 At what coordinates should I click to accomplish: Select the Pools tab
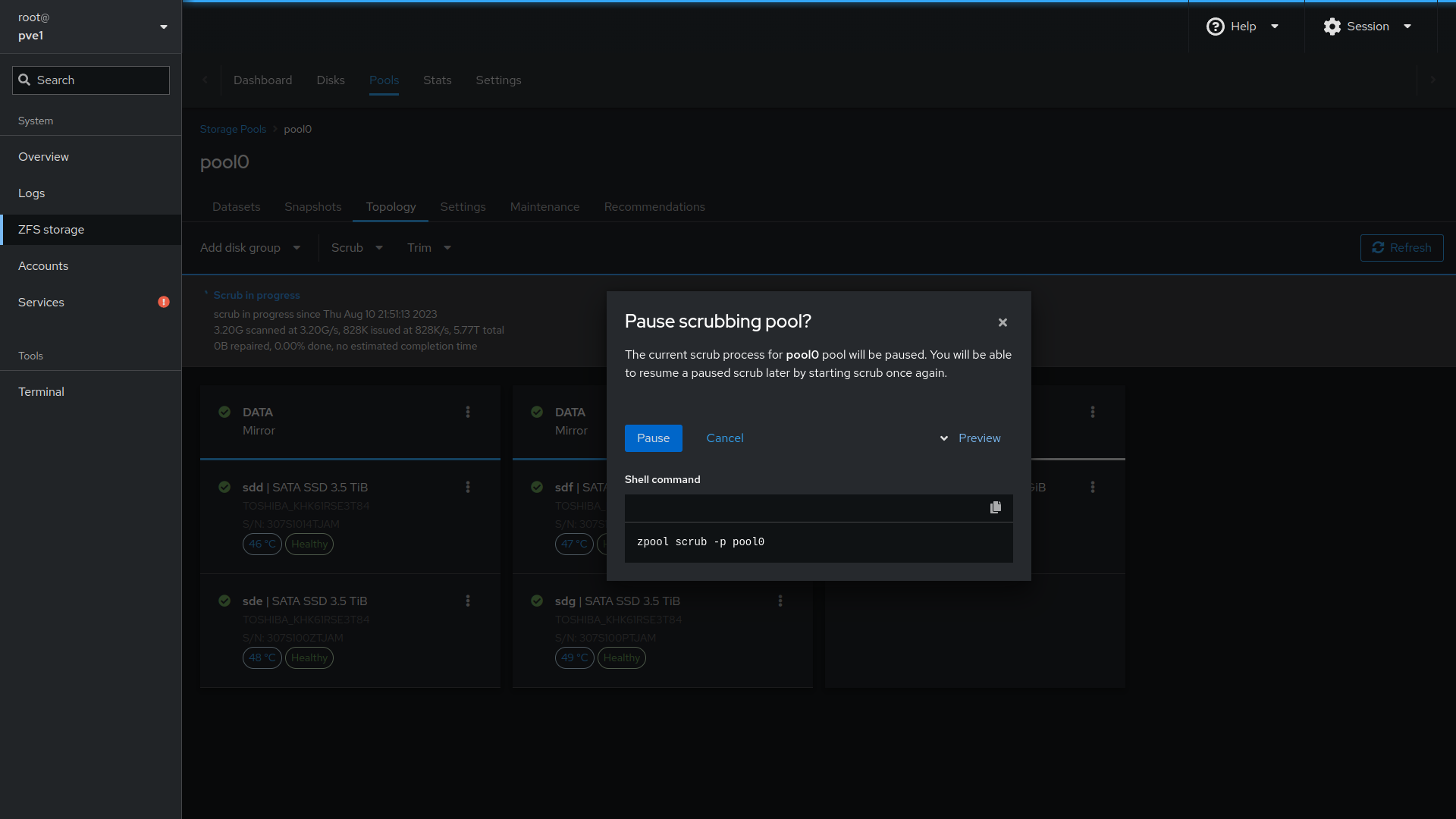tap(384, 80)
